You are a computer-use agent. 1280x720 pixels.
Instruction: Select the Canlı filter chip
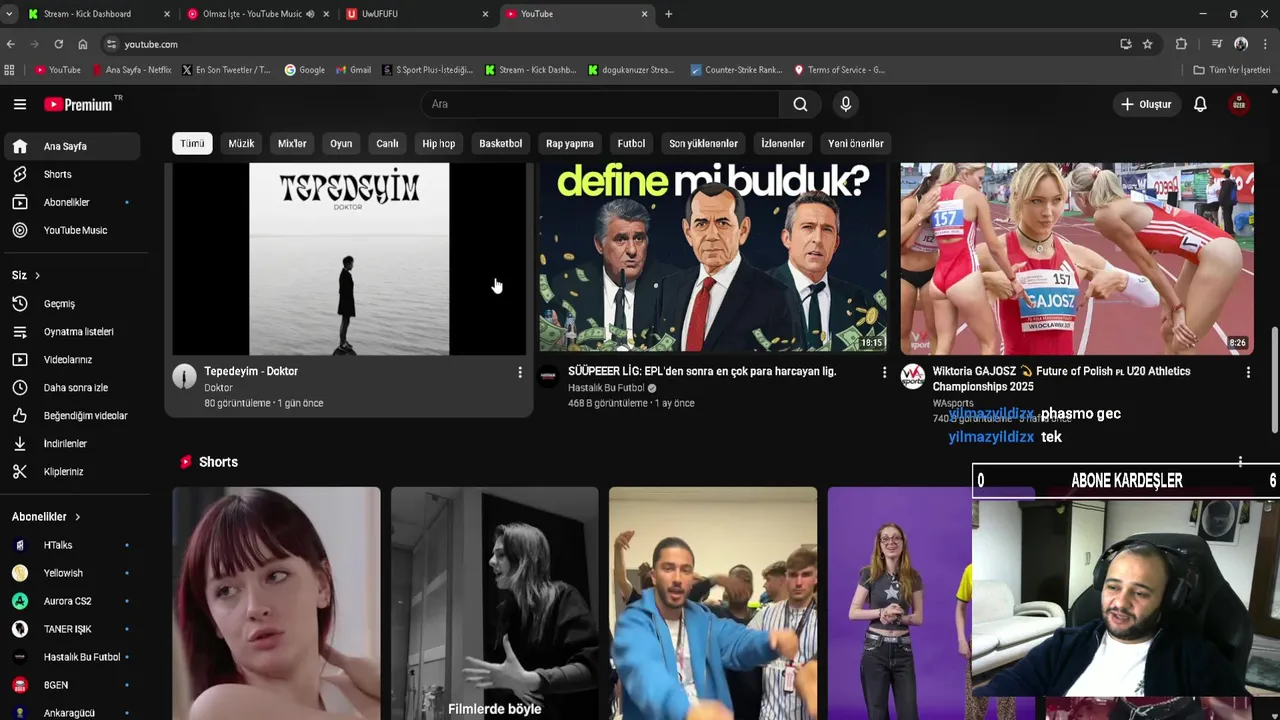[387, 143]
